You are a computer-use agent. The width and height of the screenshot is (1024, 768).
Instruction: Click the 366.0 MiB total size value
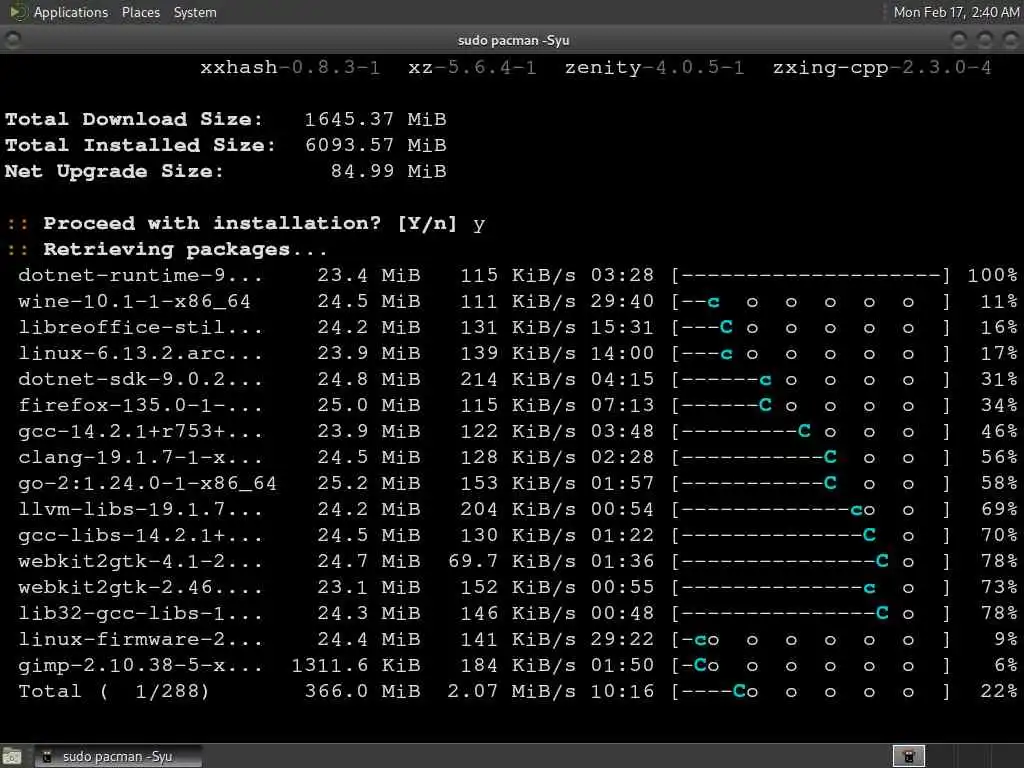362,692
